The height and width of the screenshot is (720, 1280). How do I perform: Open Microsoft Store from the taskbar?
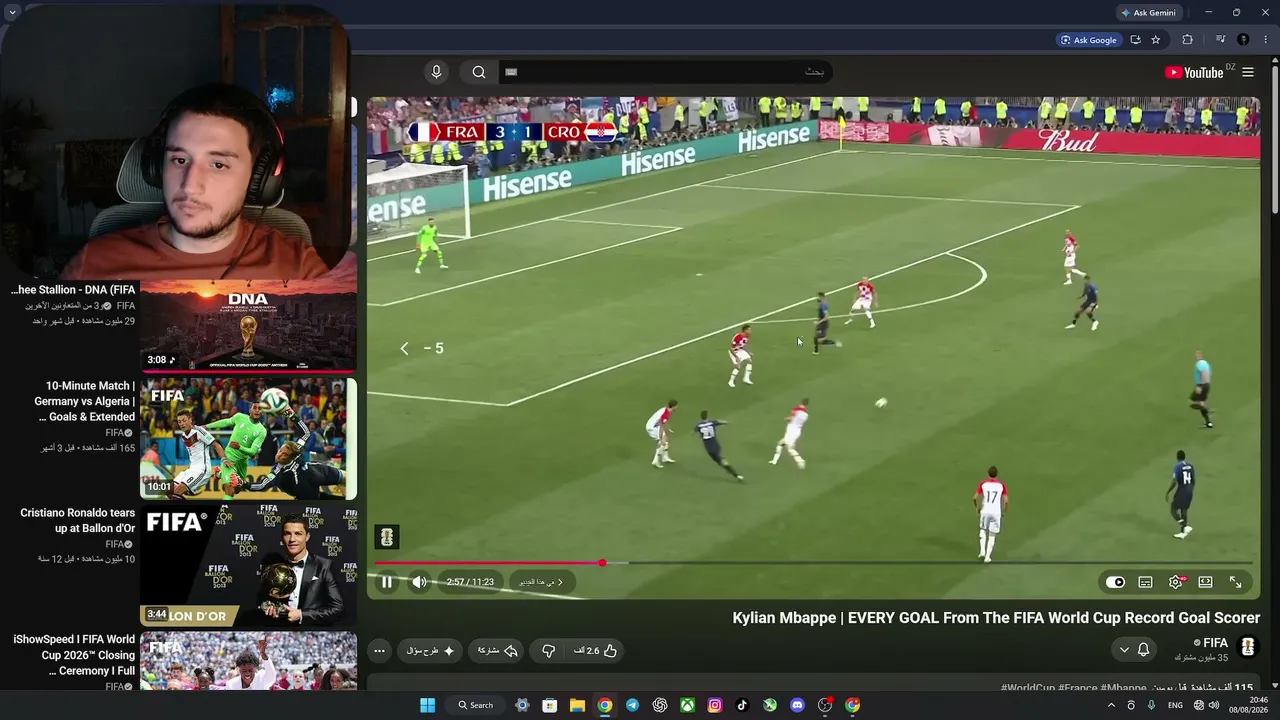tap(550, 705)
